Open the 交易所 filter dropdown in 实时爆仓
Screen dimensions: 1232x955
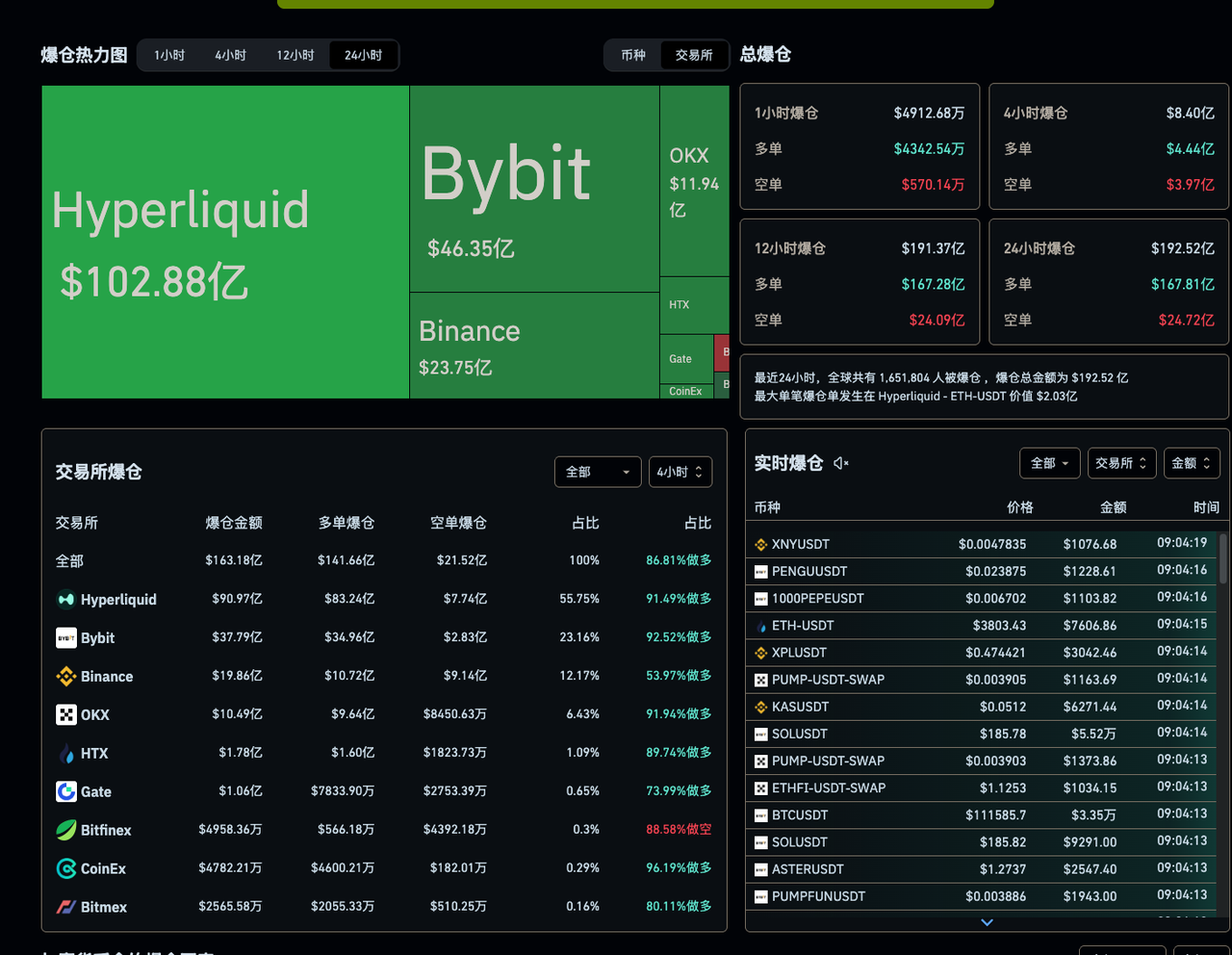point(1120,463)
